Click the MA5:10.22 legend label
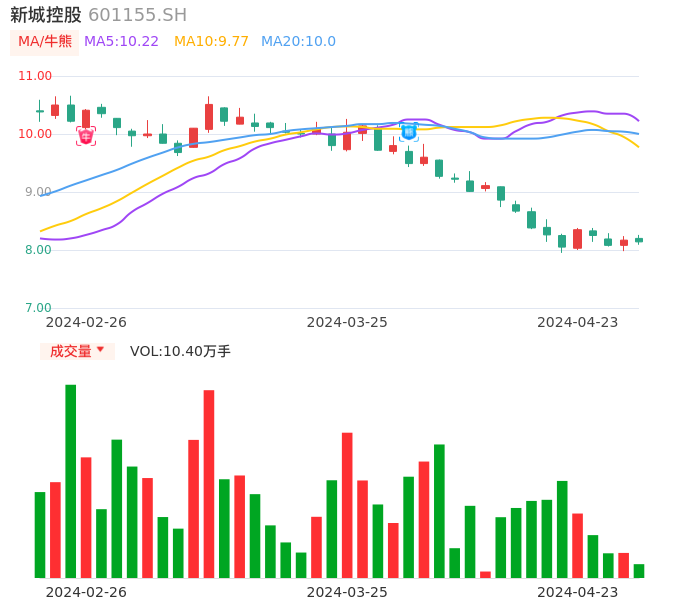 coord(121,42)
